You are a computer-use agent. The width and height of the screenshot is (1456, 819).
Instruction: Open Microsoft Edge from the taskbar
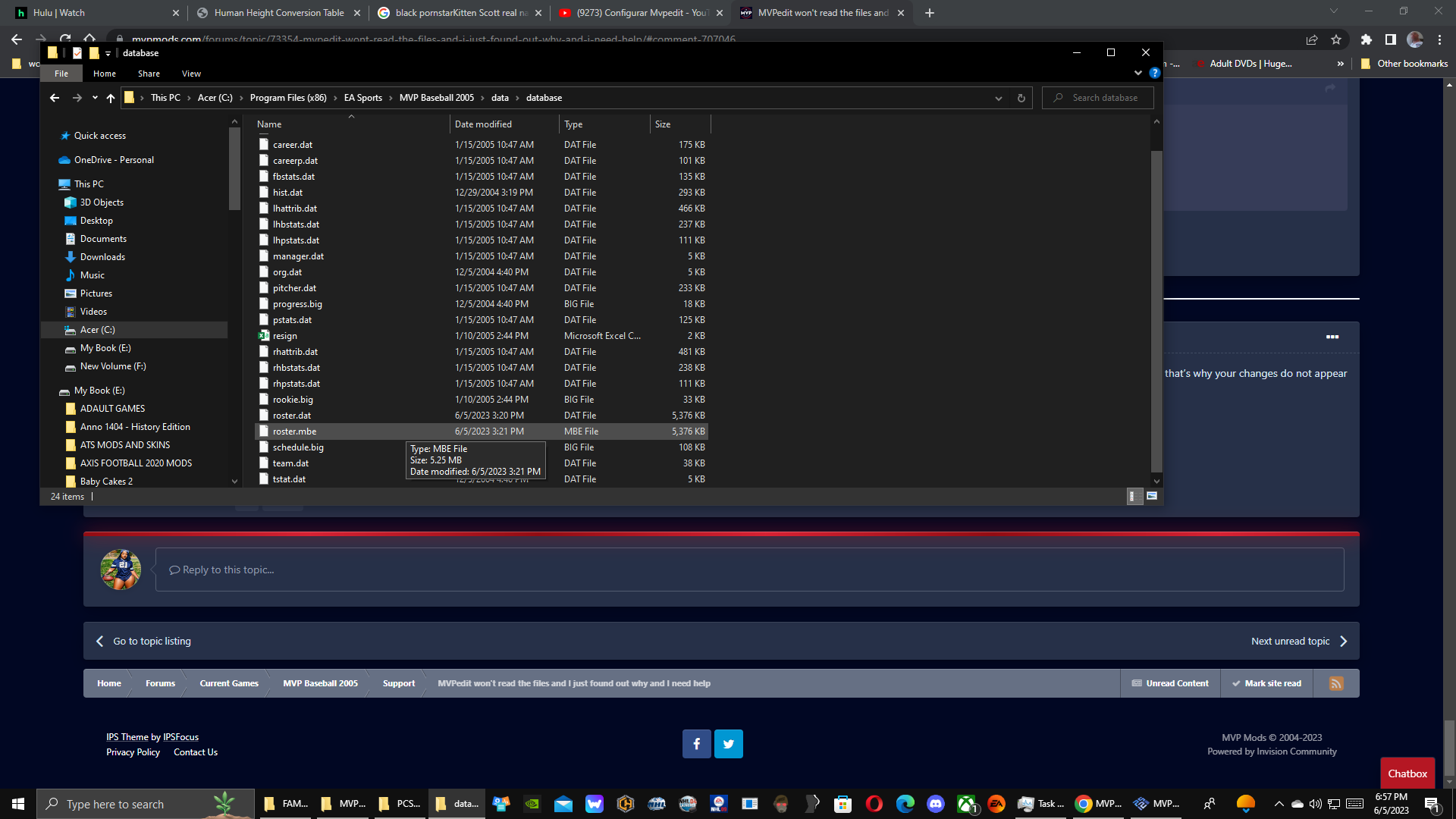coord(905,804)
